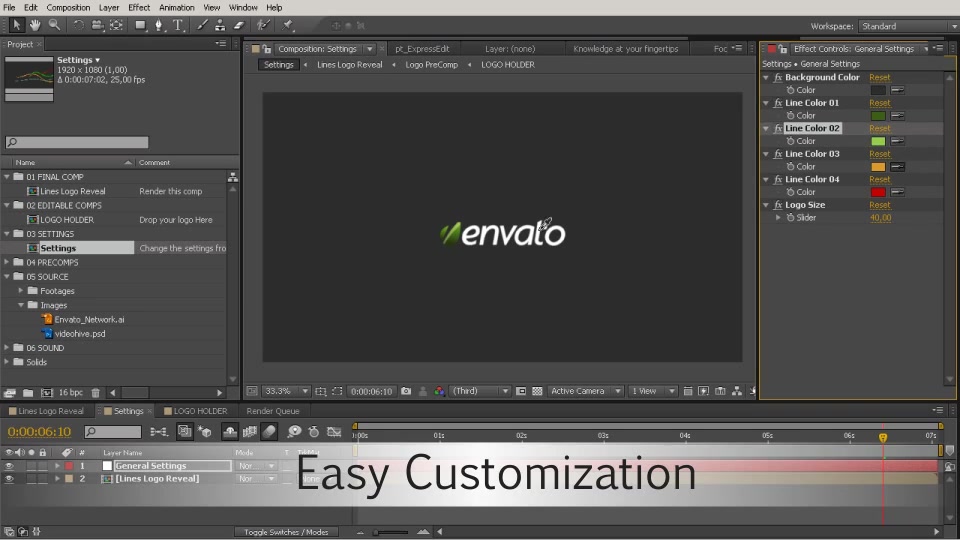Screen dimensions: 960x540
Task: Select the Eraser tool
Action: coord(239,25)
